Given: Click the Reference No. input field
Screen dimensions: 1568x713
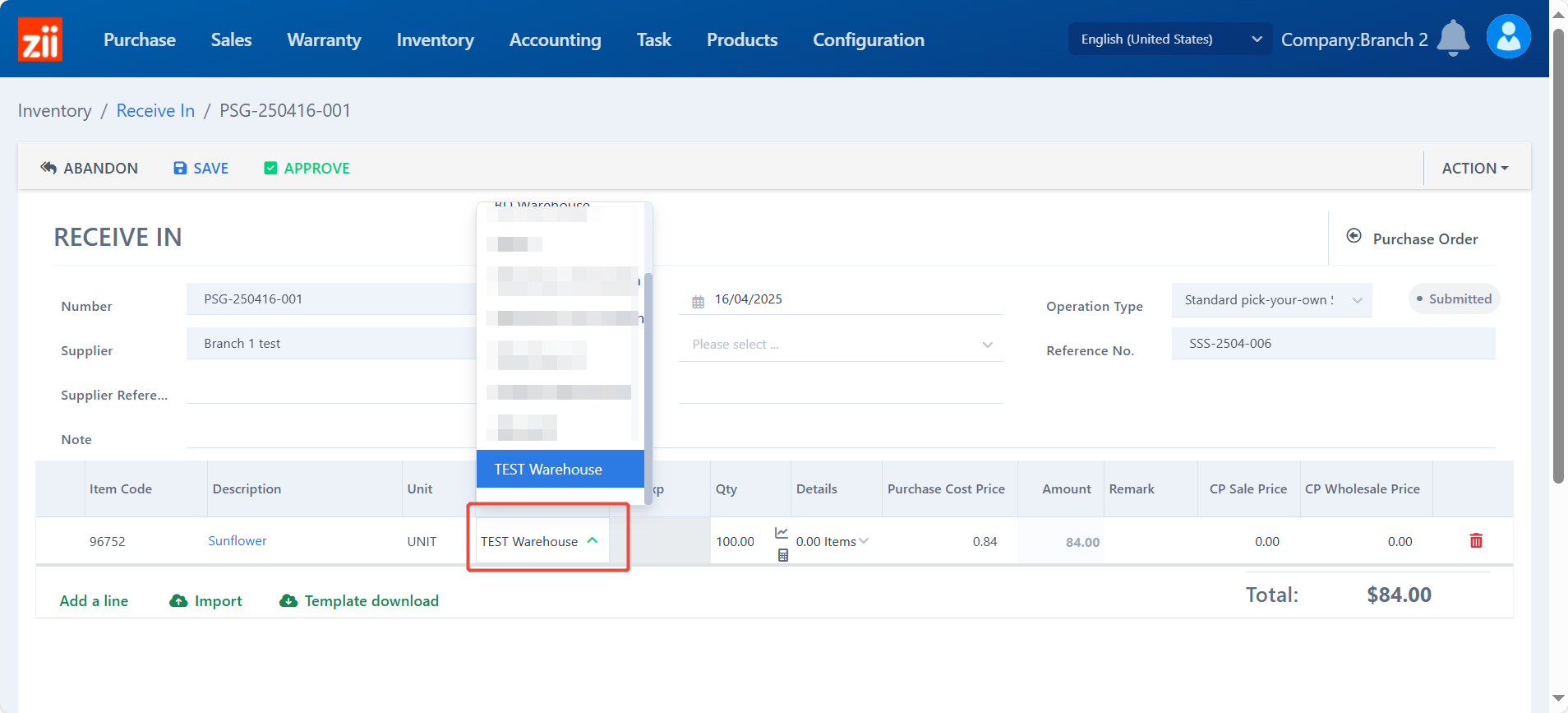Looking at the screenshot, I should [1332, 344].
